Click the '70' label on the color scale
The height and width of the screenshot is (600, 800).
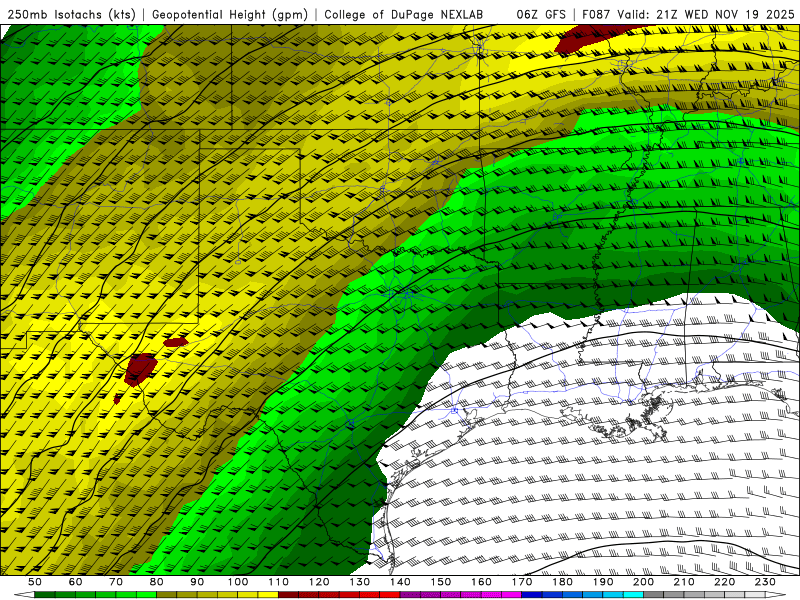[116, 582]
